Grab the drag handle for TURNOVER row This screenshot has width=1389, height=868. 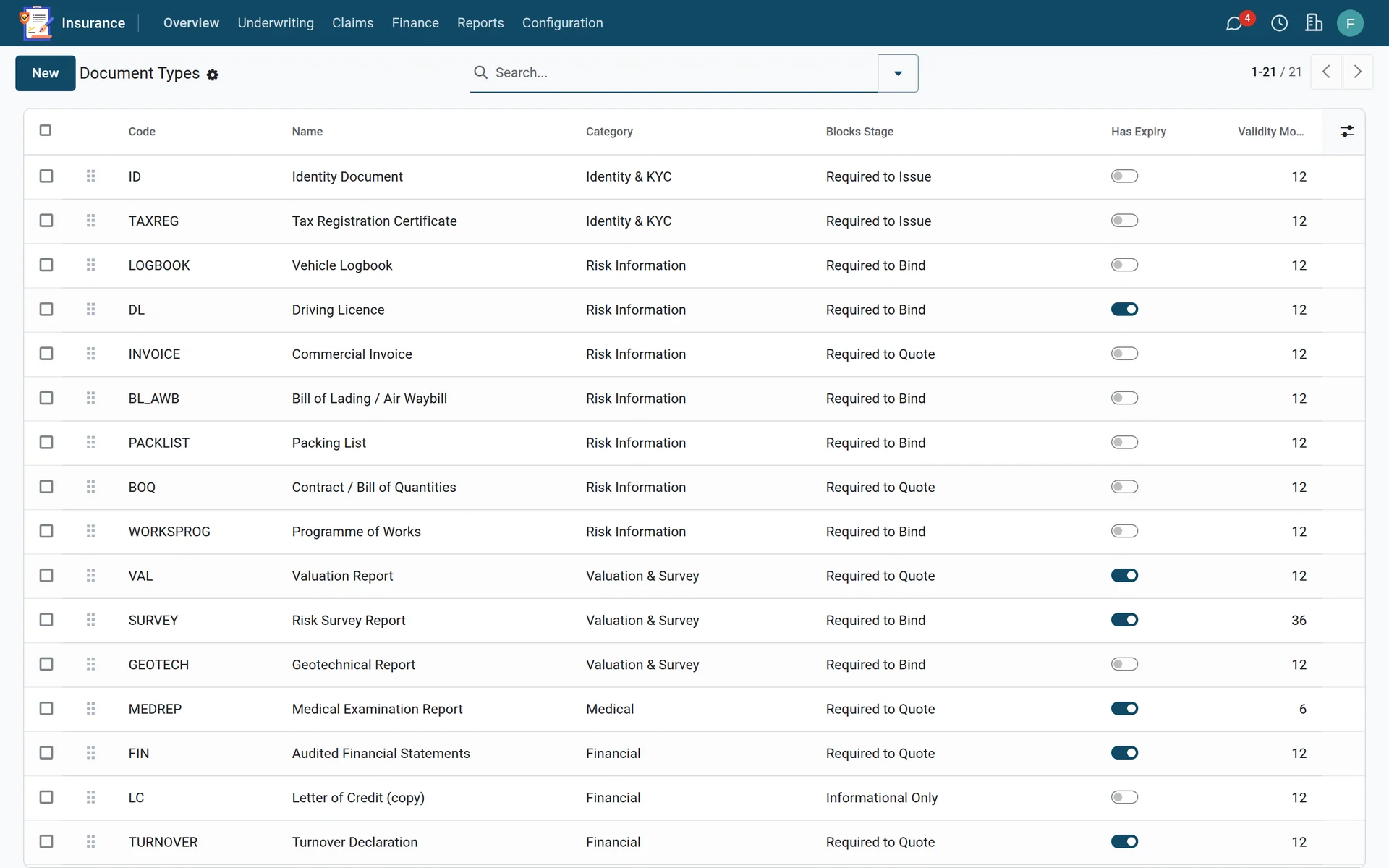[90, 842]
